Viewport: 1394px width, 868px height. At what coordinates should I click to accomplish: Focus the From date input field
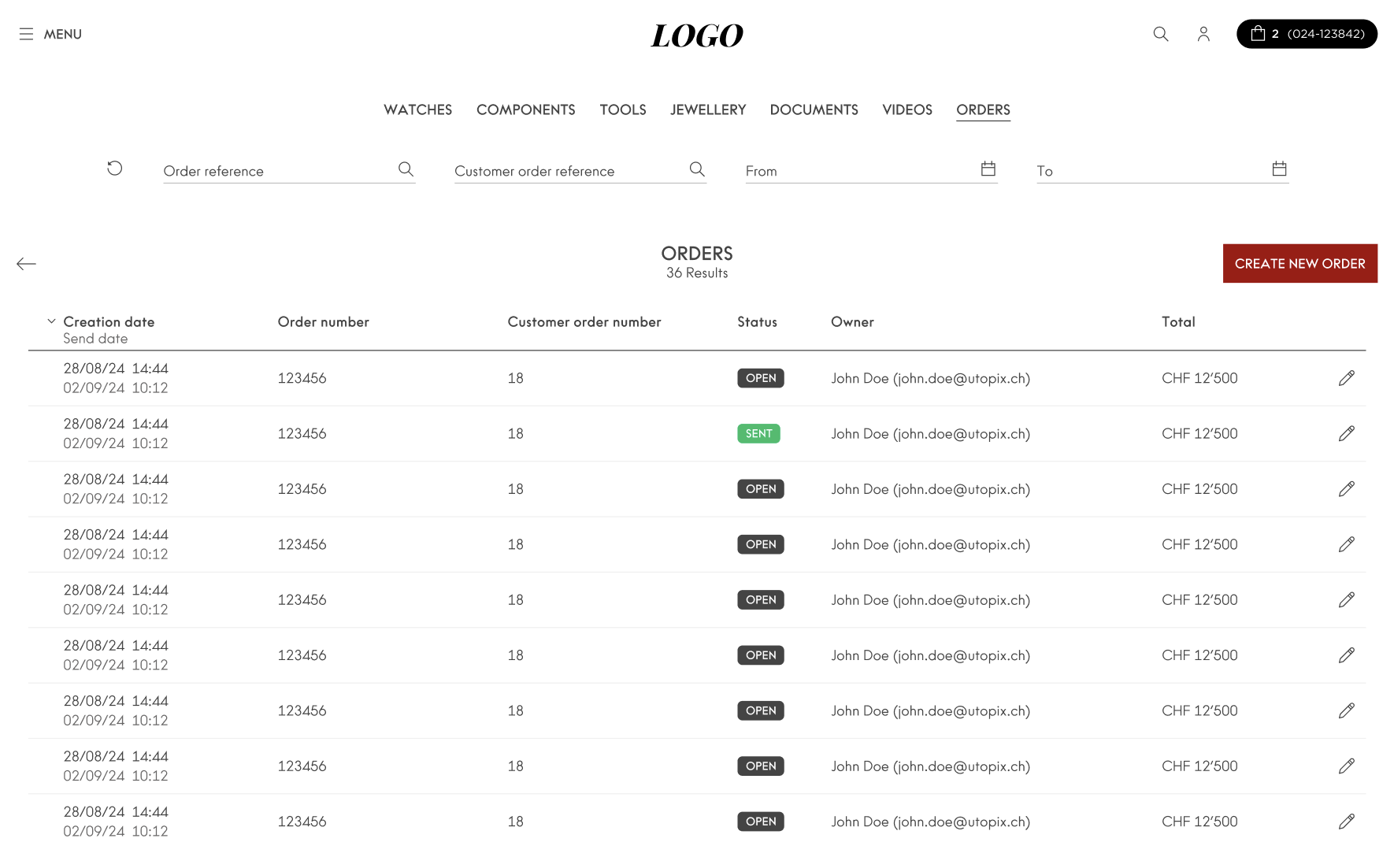pos(872,170)
